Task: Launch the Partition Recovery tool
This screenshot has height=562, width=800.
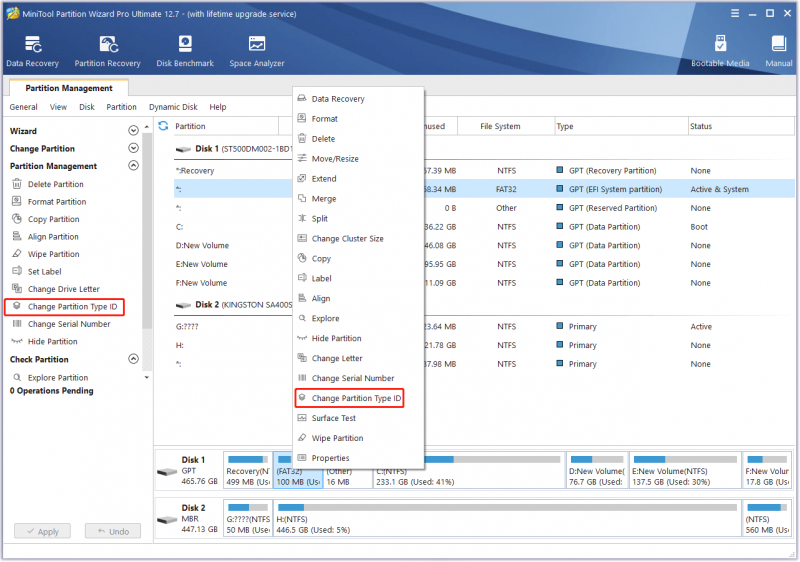Action: point(107,51)
